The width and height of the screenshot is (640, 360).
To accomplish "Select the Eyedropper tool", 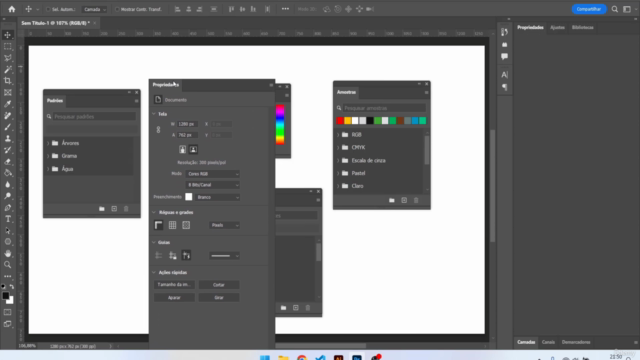I will click(x=8, y=104).
